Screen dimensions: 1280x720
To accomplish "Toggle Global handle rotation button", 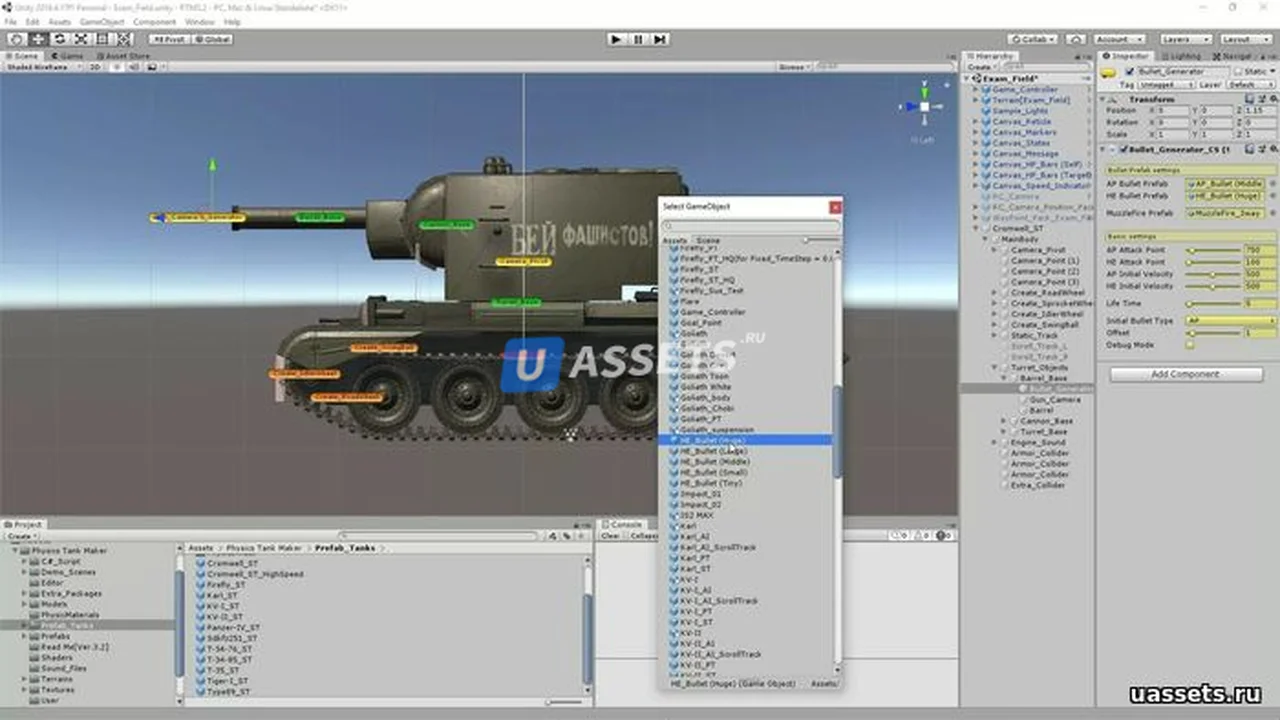I will pyautogui.click(x=212, y=39).
